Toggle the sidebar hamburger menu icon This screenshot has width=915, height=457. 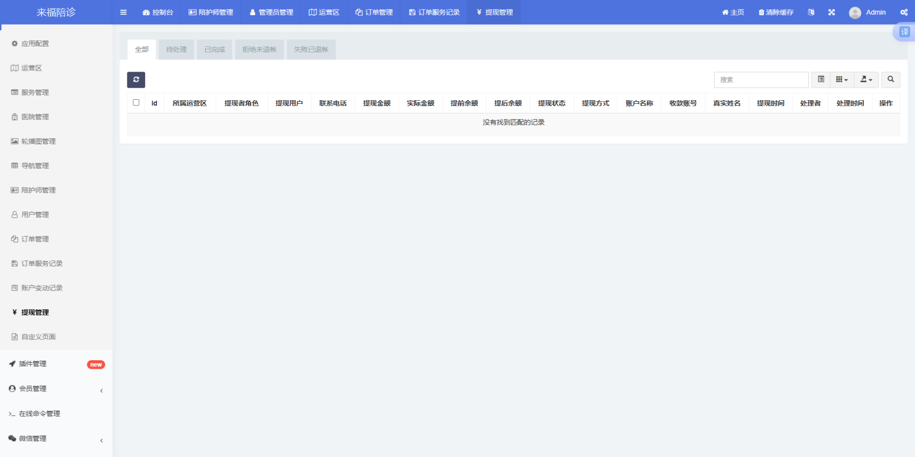[x=123, y=13]
